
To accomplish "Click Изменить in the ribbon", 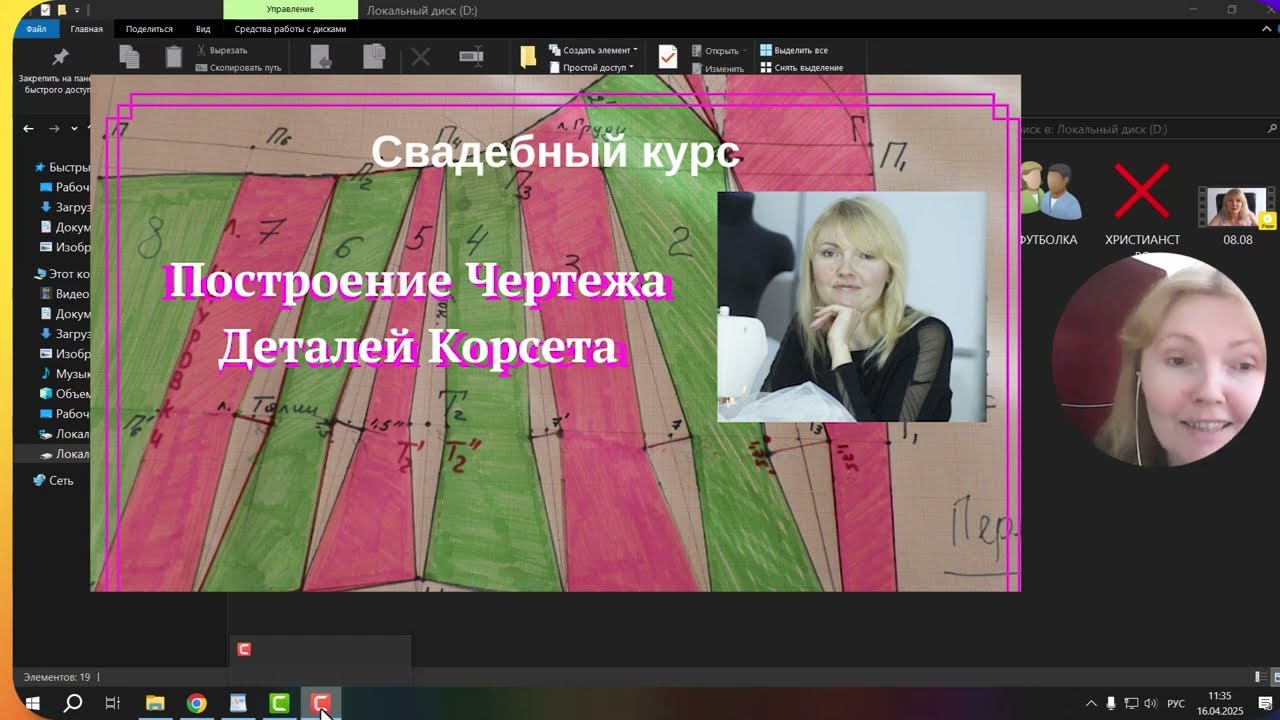I will [717, 69].
